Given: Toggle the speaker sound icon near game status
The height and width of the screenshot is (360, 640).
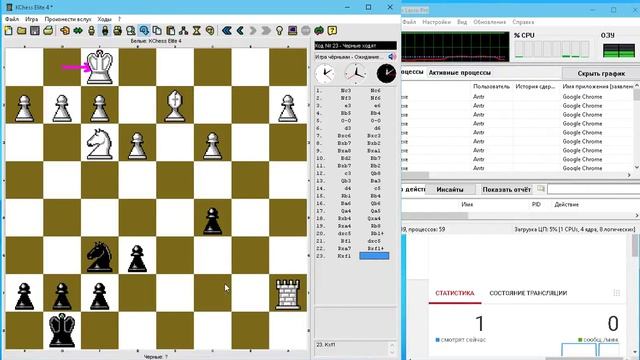Looking at the screenshot, I should [392, 57].
